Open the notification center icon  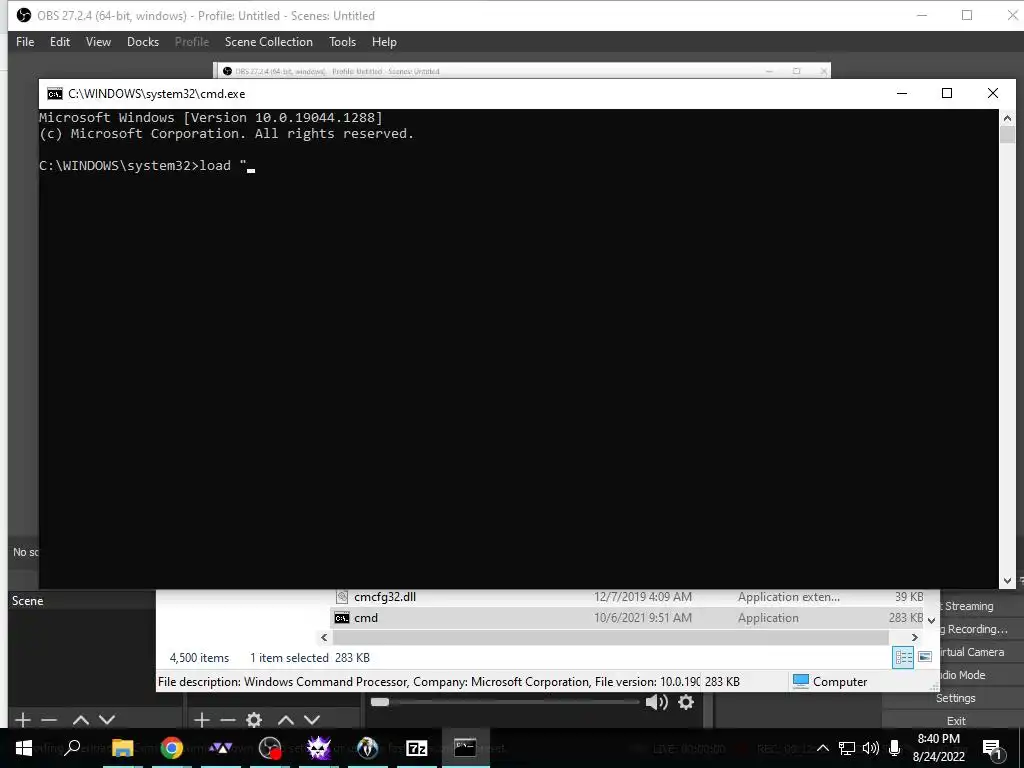(x=992, y=748)
